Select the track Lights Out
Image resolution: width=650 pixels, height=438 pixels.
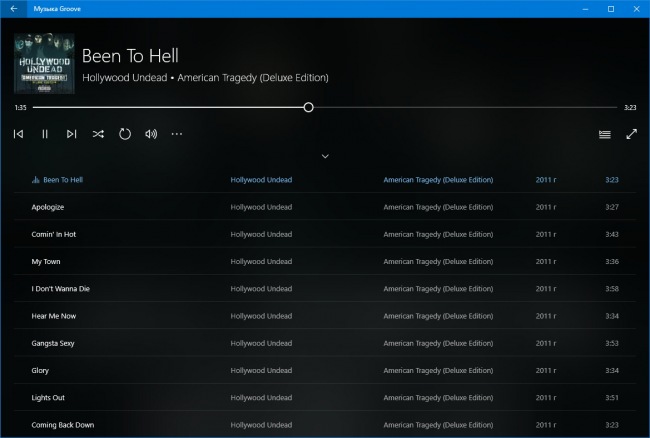click(x=325, y=397)
